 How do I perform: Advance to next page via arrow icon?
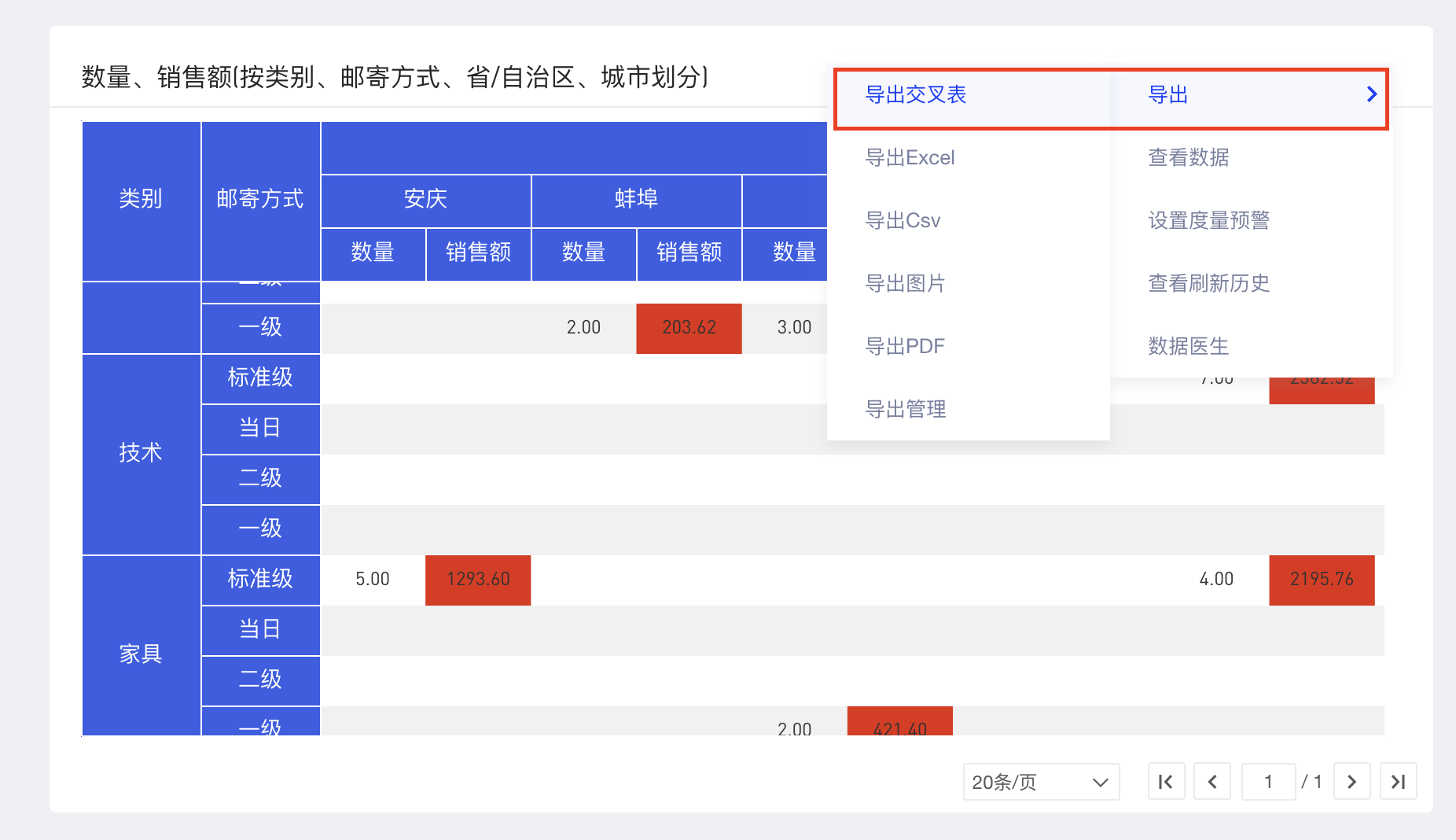[1352, 781]
